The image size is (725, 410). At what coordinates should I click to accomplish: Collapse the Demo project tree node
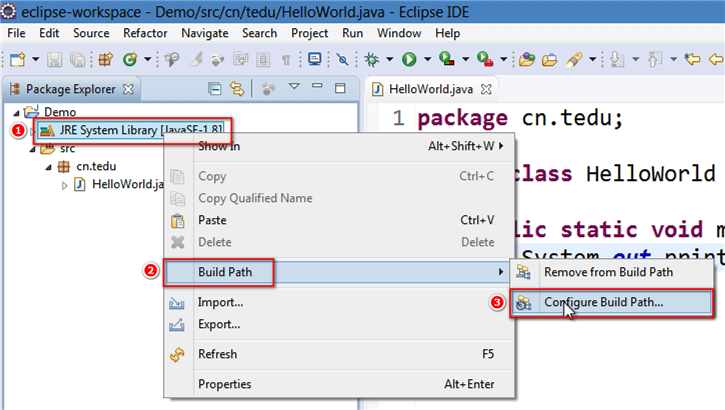[16, 113]
